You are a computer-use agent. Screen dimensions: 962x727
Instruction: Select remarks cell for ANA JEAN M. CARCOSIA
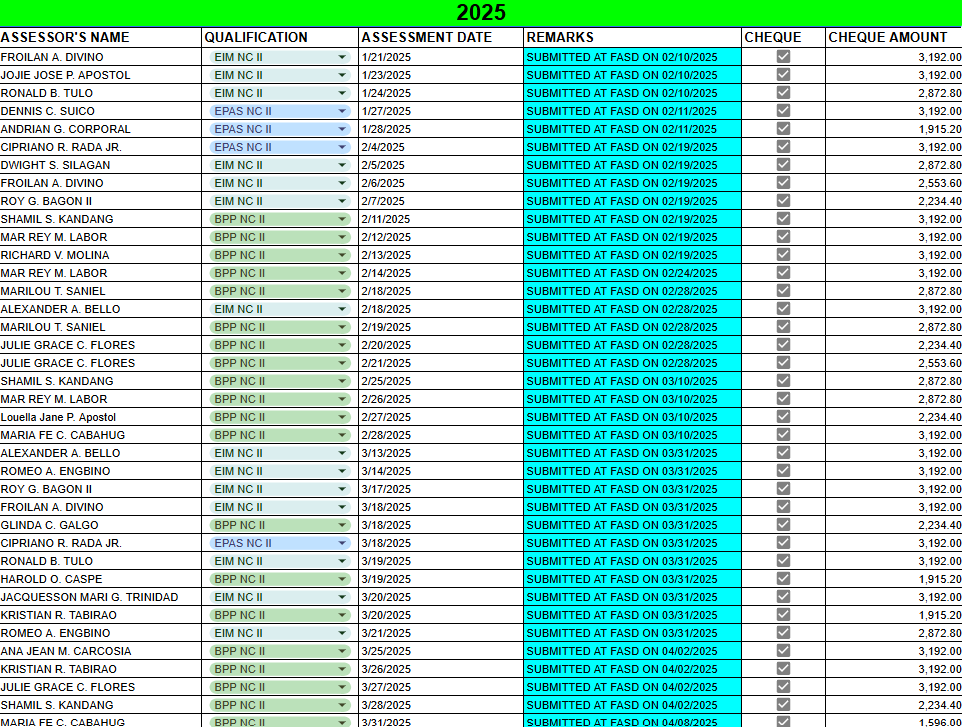pos(633,651)
